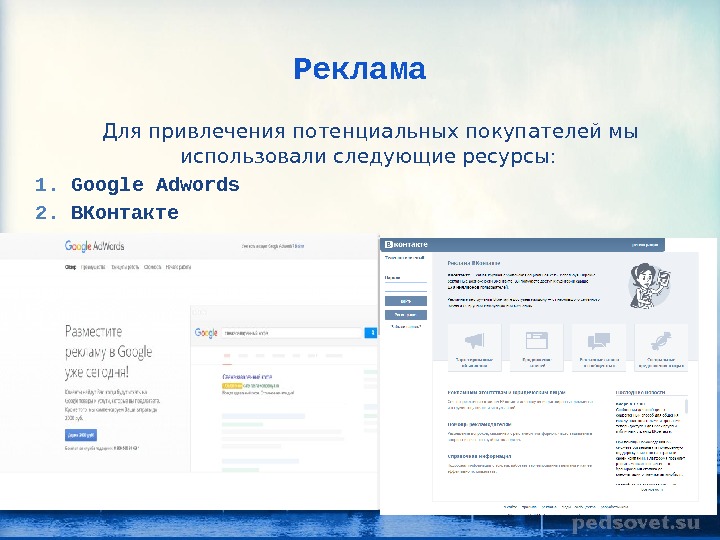Open the 'Преимущества' tab in AdWords

tap(93, 267)
